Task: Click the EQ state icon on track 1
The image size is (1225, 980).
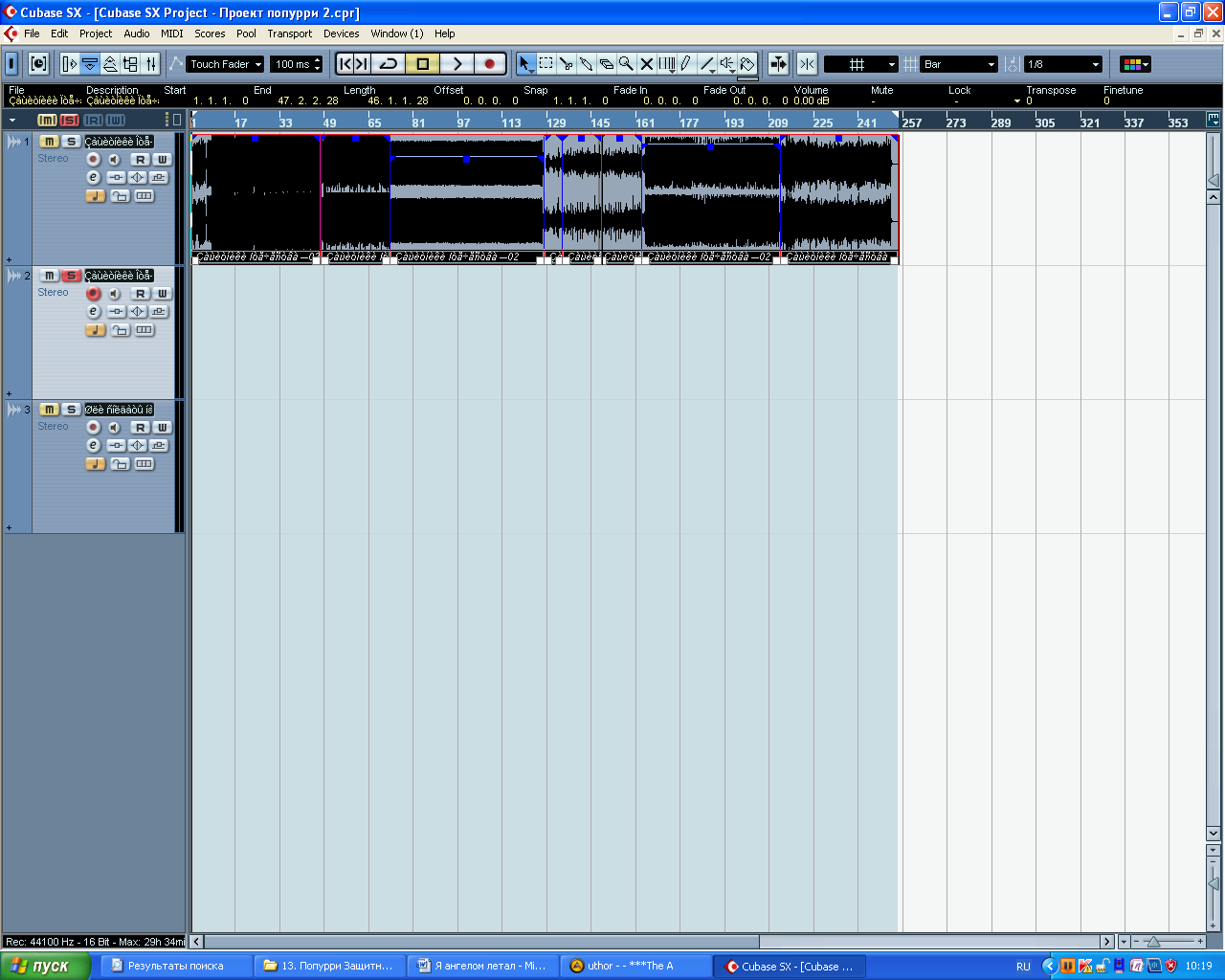Action: 138,177
